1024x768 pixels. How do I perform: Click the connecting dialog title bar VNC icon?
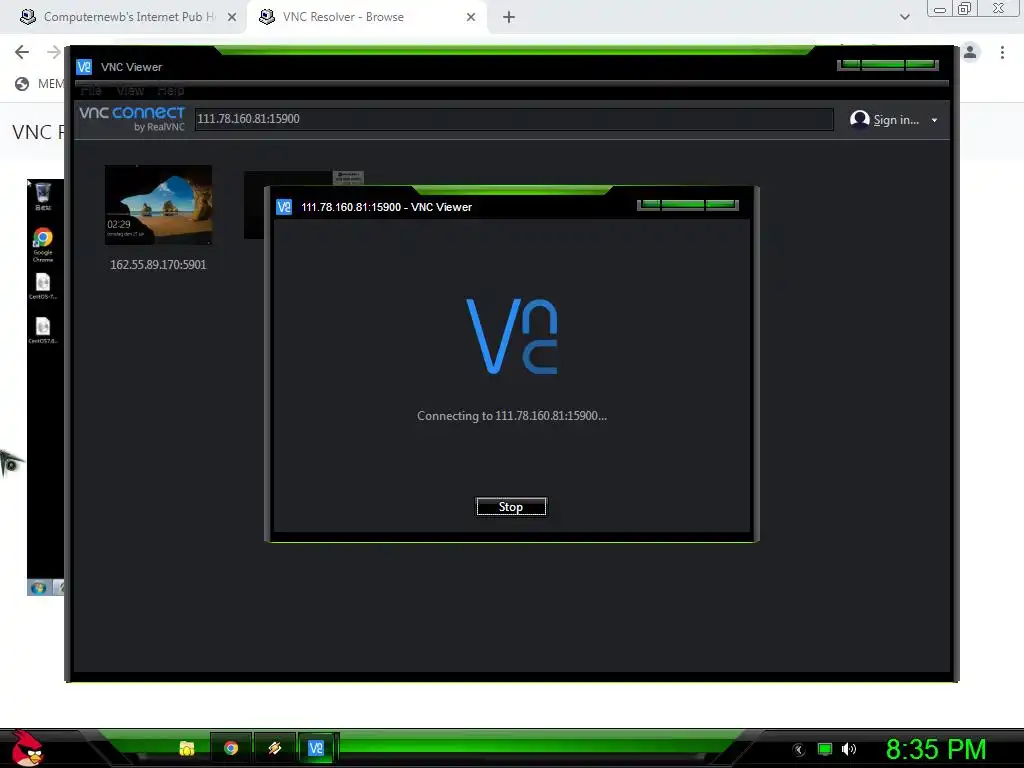pos(284,207)
